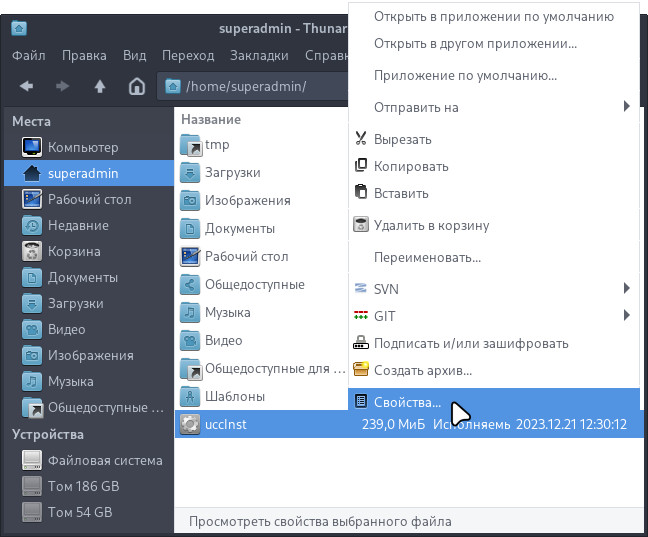Navigate up to the parent folder
The height and width of the screenshot is (537, 648).
point(99,86)
